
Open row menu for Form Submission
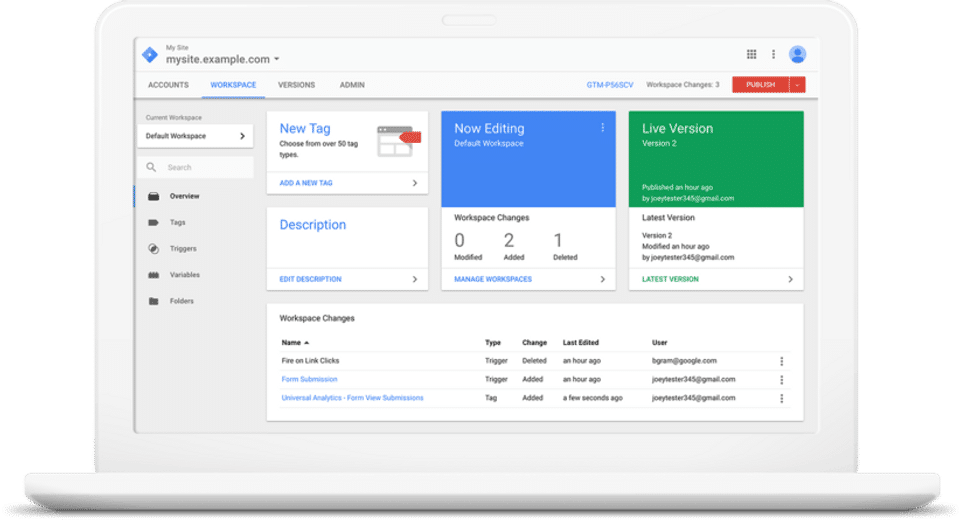coord(781,380)
